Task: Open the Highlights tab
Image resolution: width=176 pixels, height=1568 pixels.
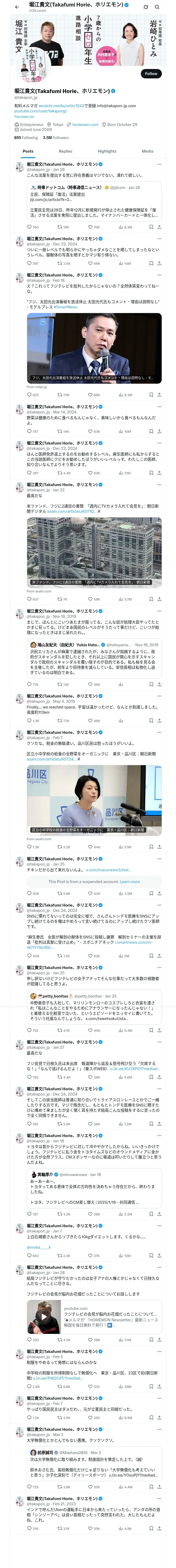Action: [107, 151]
